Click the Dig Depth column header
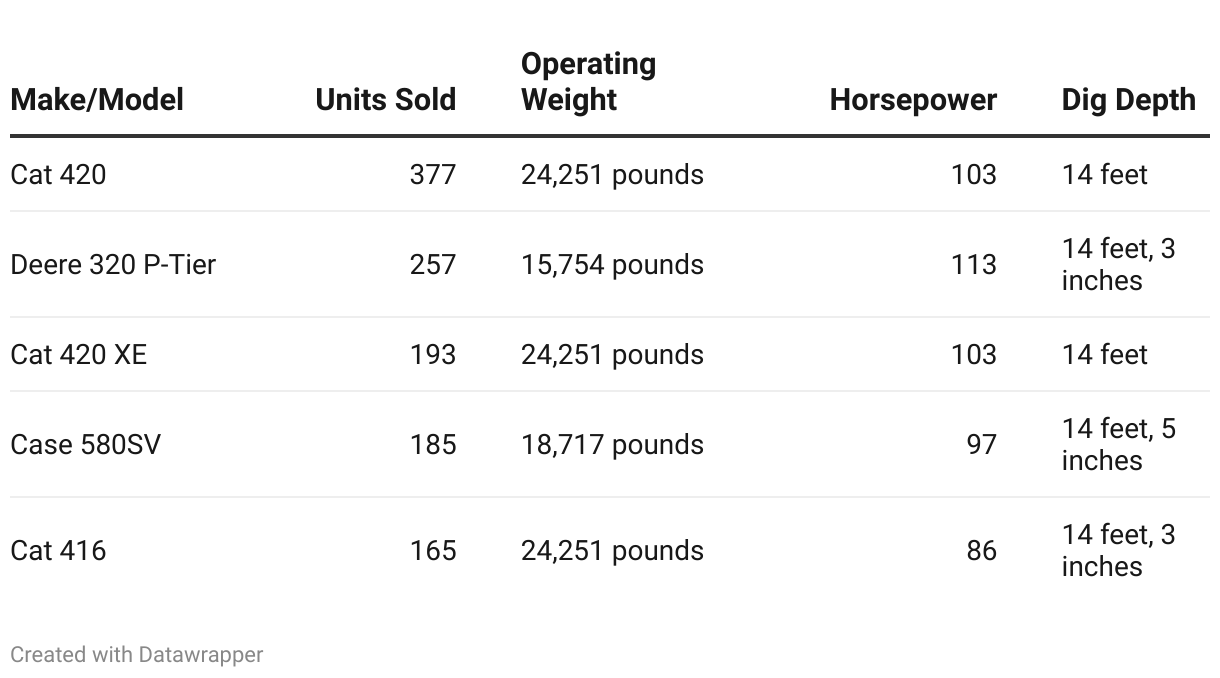The height and width of the screenshot is (678, 1220). (1128, 100)
